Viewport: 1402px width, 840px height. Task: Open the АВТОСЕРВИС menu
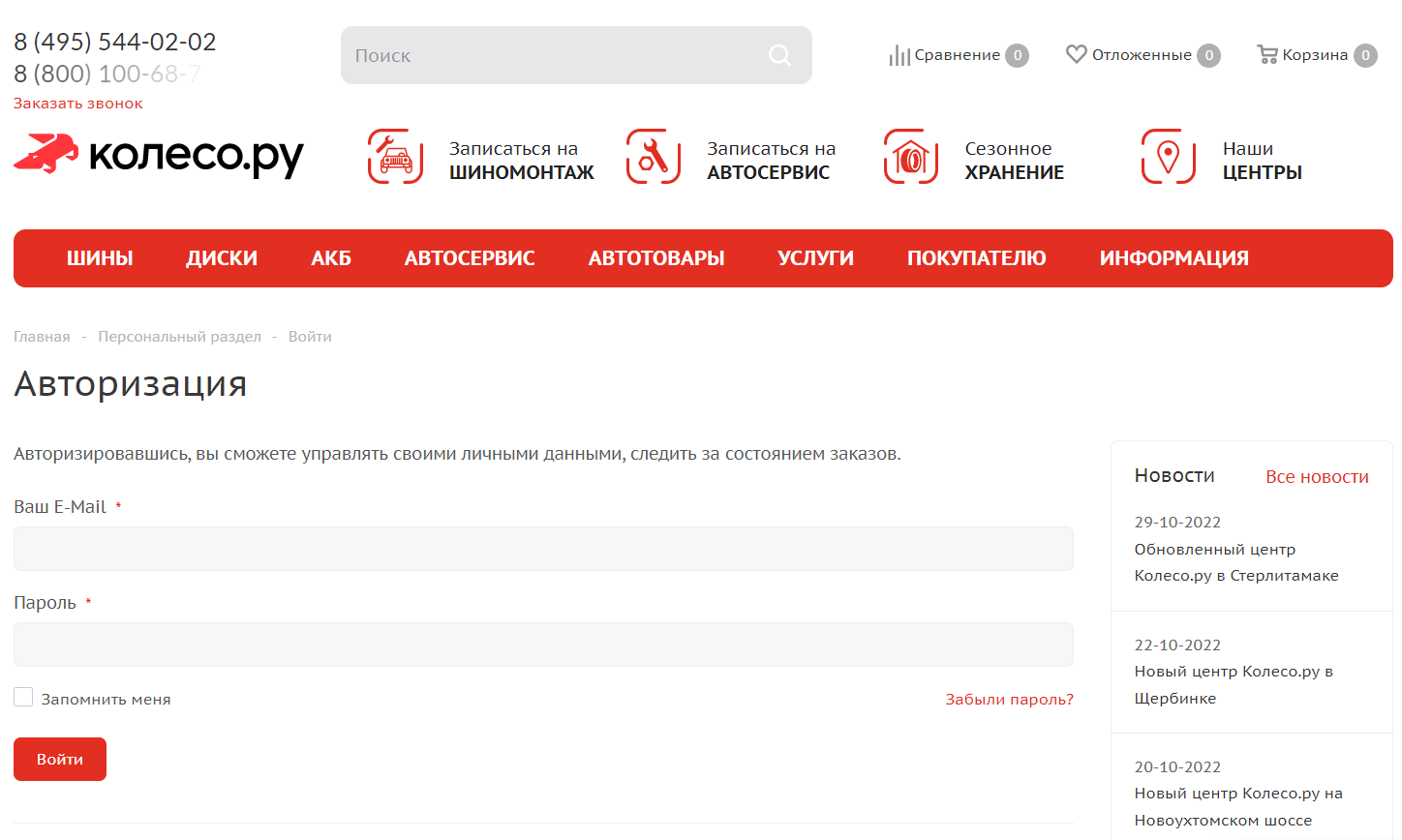470,258
